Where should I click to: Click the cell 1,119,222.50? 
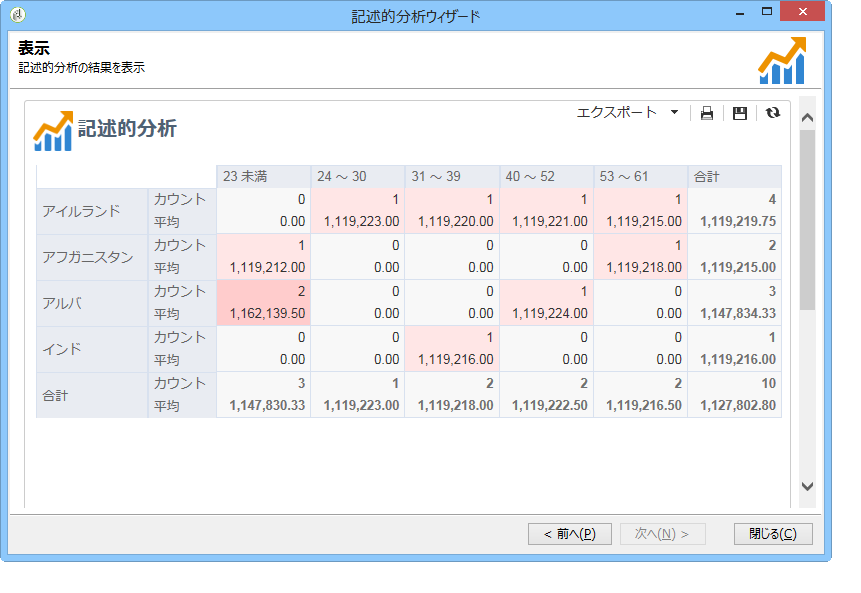click(x=550, y=405)
